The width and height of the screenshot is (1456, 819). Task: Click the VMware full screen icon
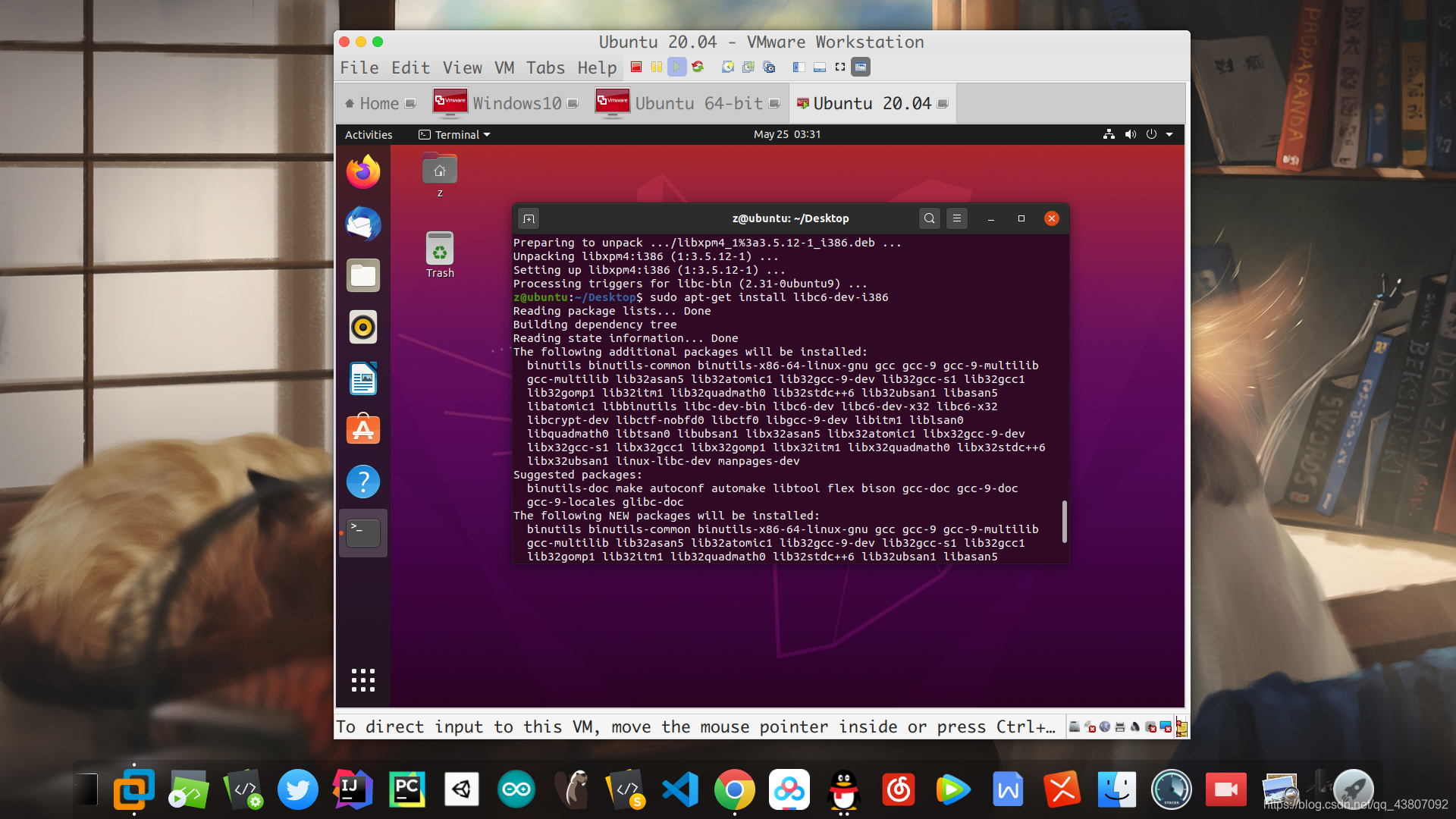[840, 67]
